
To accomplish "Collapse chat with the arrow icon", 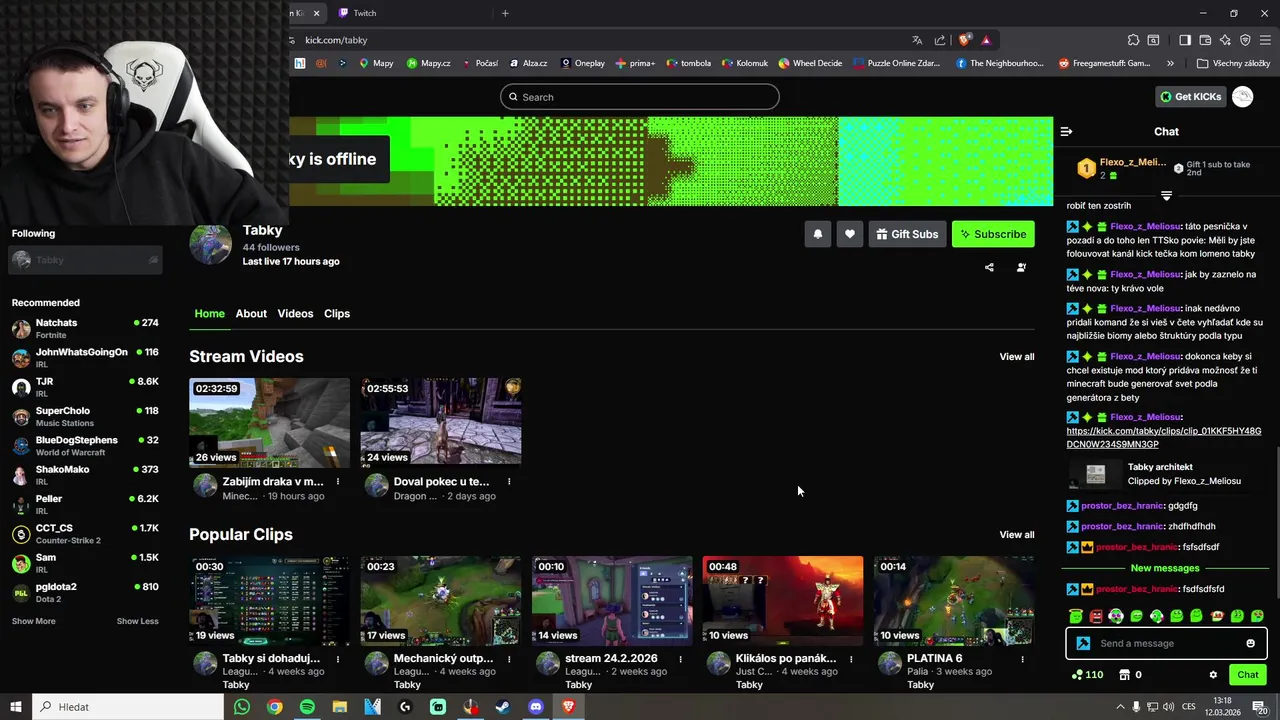I will coord(1066,131).
